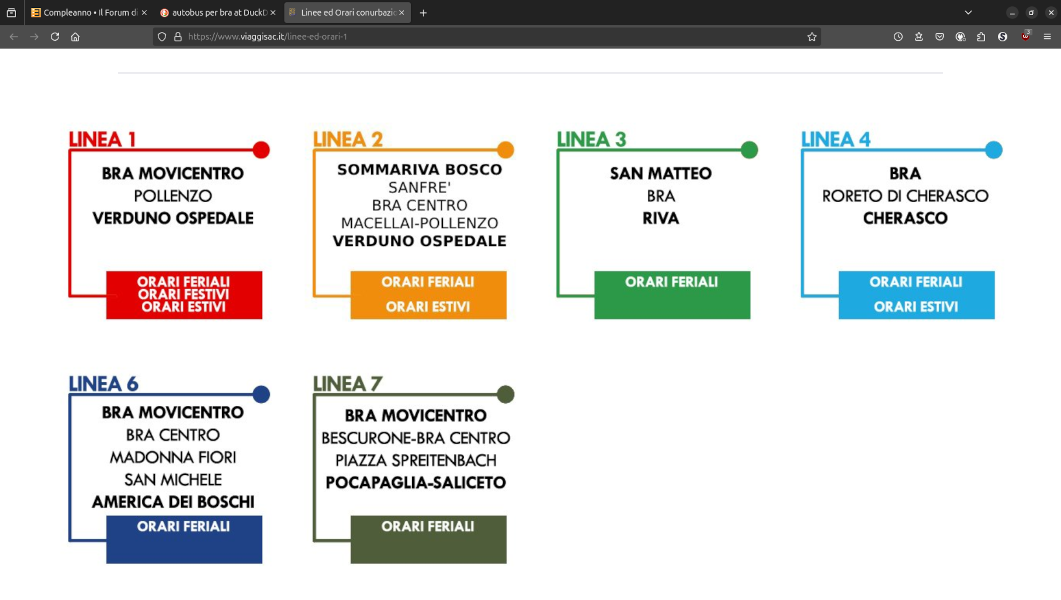The height and width of the screenshot is (600, 1061).
Task: Bookmark this page with the star icon
Action: tap(812, 36)
